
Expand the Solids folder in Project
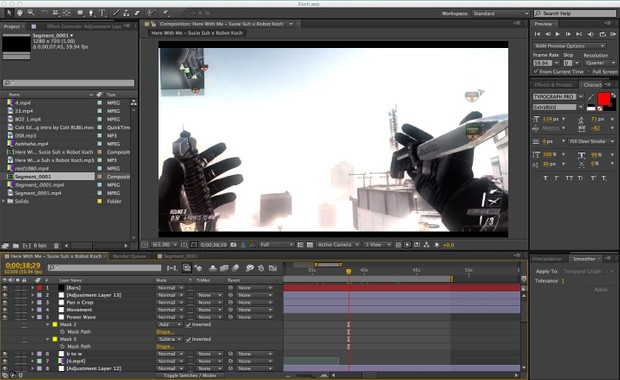[x=4, y=201]
